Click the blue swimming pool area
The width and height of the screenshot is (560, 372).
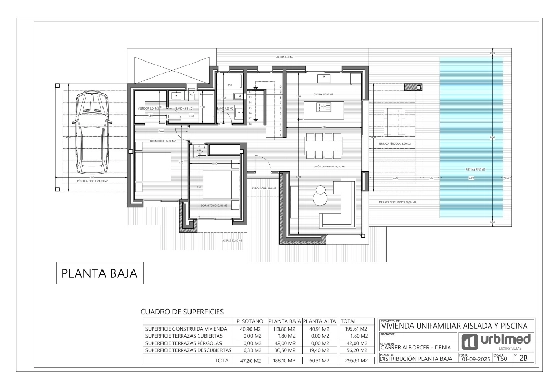471,137
